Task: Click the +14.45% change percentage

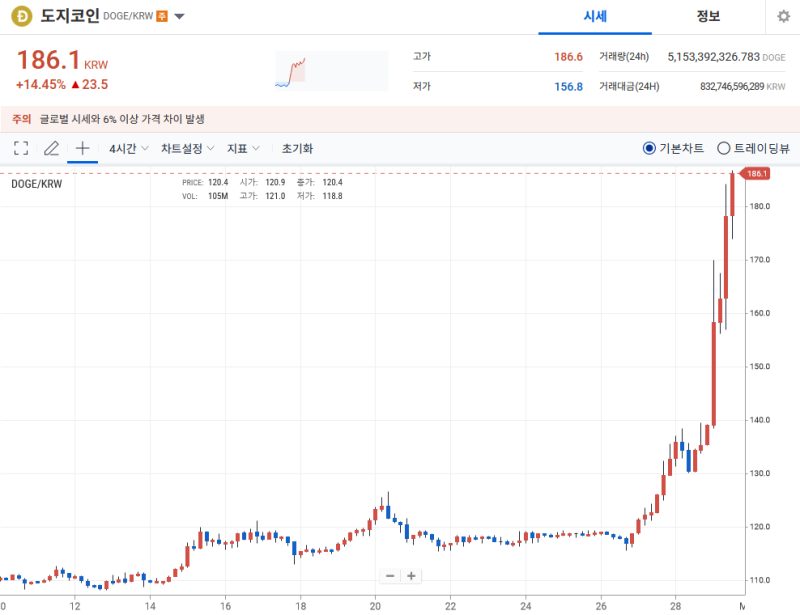Action: click(x=41, y=85)
